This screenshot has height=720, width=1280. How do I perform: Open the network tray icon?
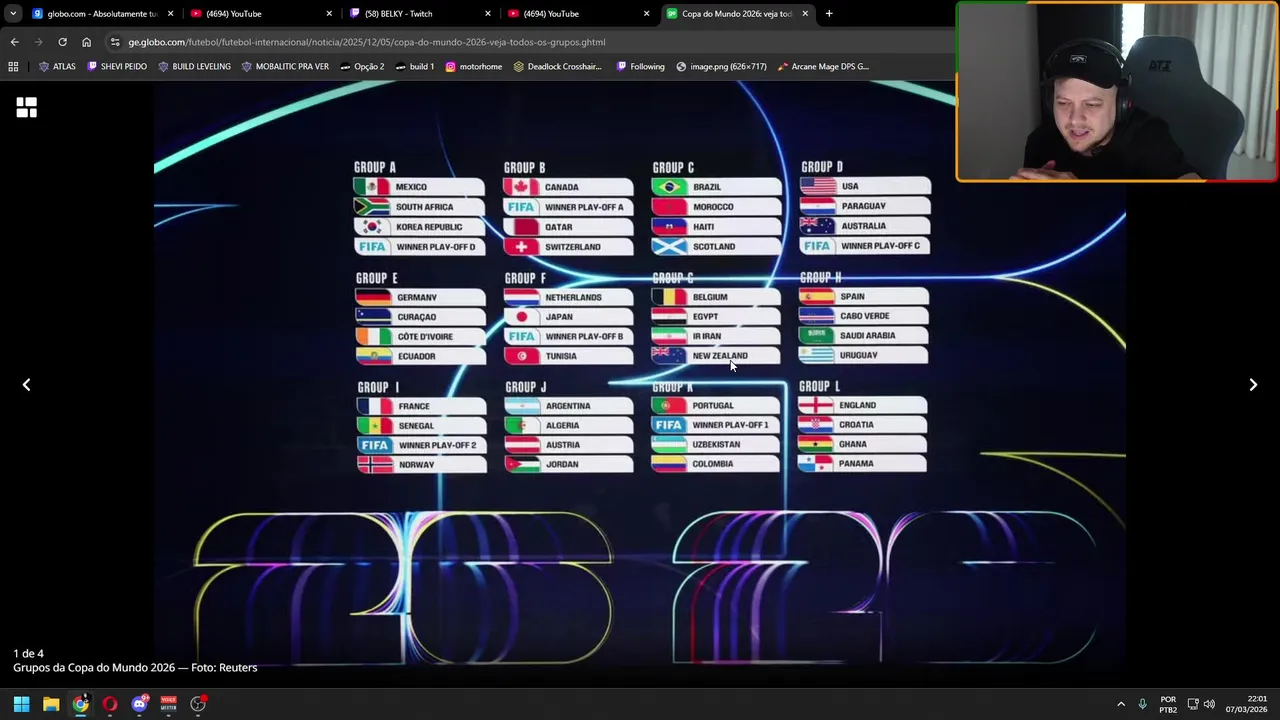coord(1193,704)
